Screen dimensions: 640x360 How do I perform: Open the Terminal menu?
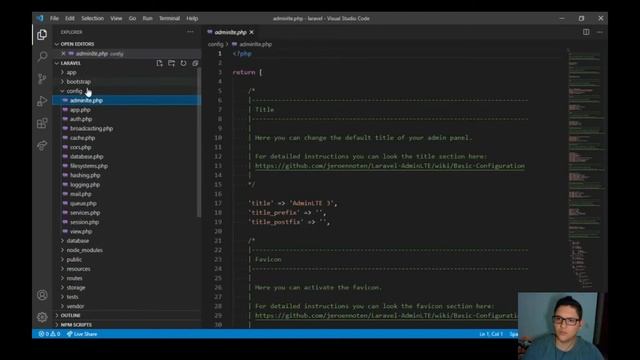169,18
